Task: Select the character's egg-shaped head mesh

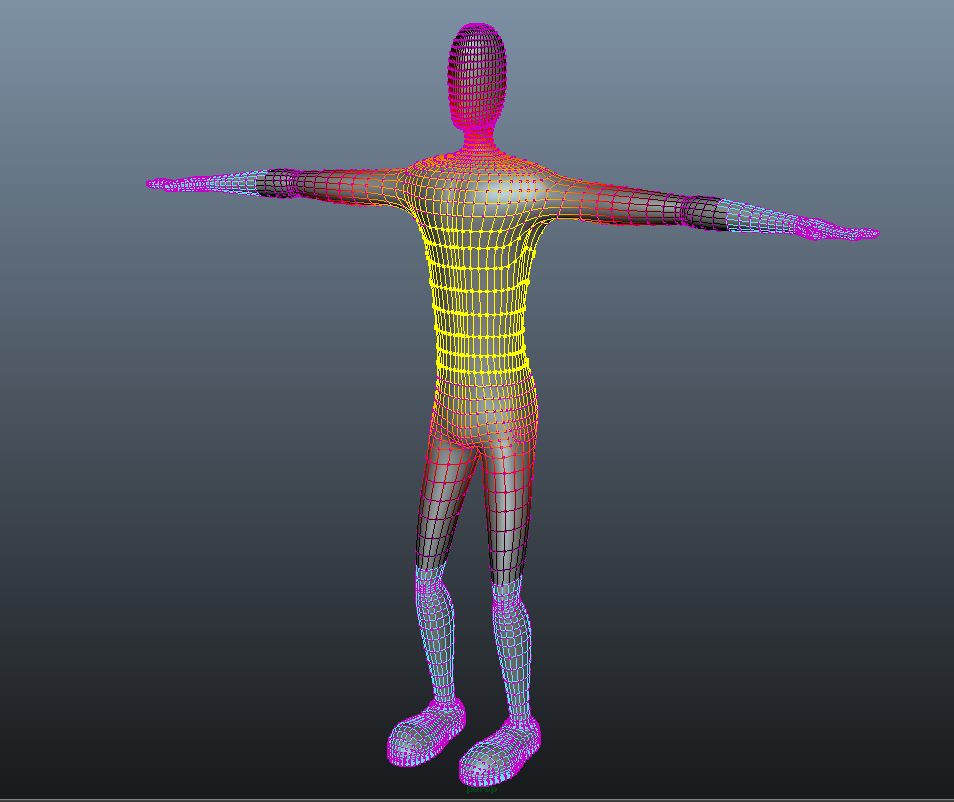Action: point(478,76)
